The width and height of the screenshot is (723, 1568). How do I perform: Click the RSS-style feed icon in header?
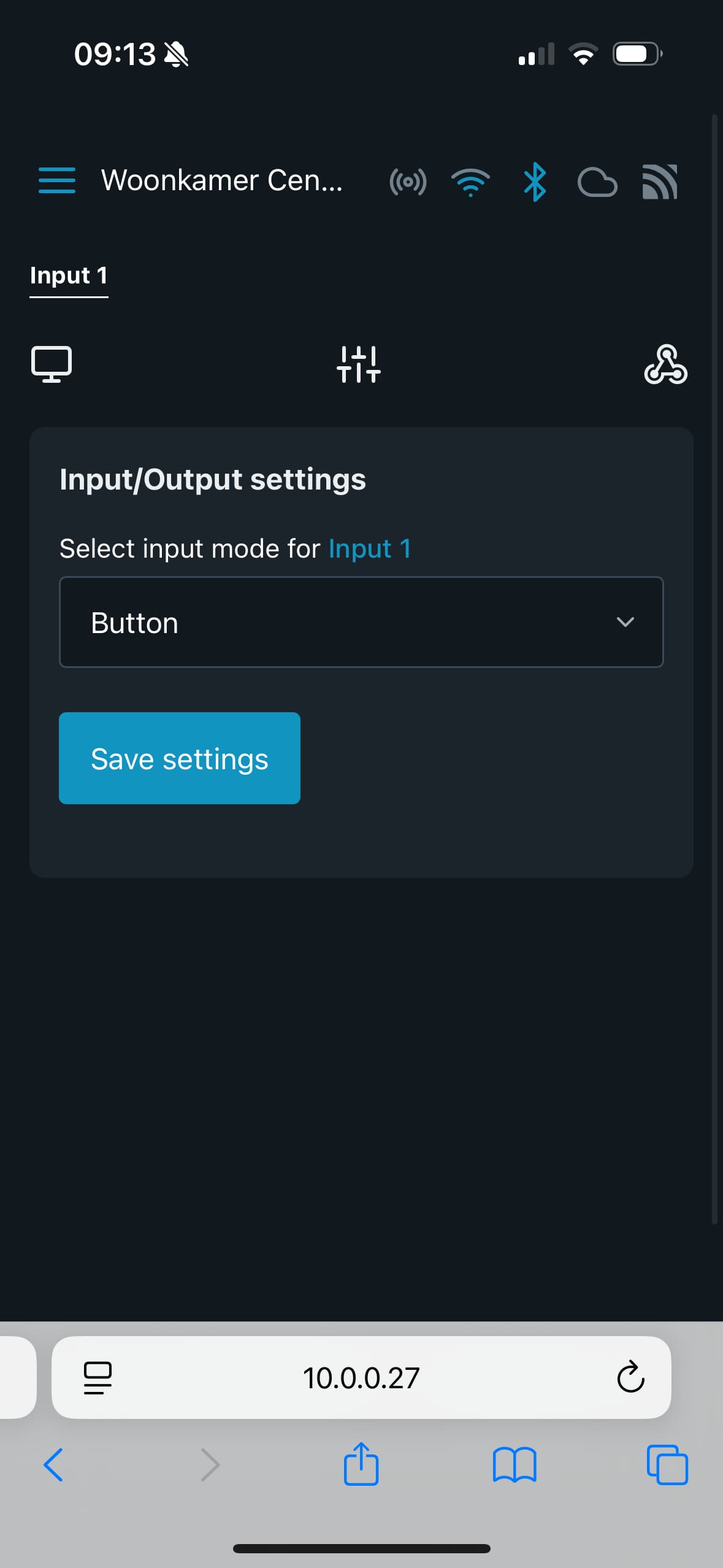click(x=660, y=182)
